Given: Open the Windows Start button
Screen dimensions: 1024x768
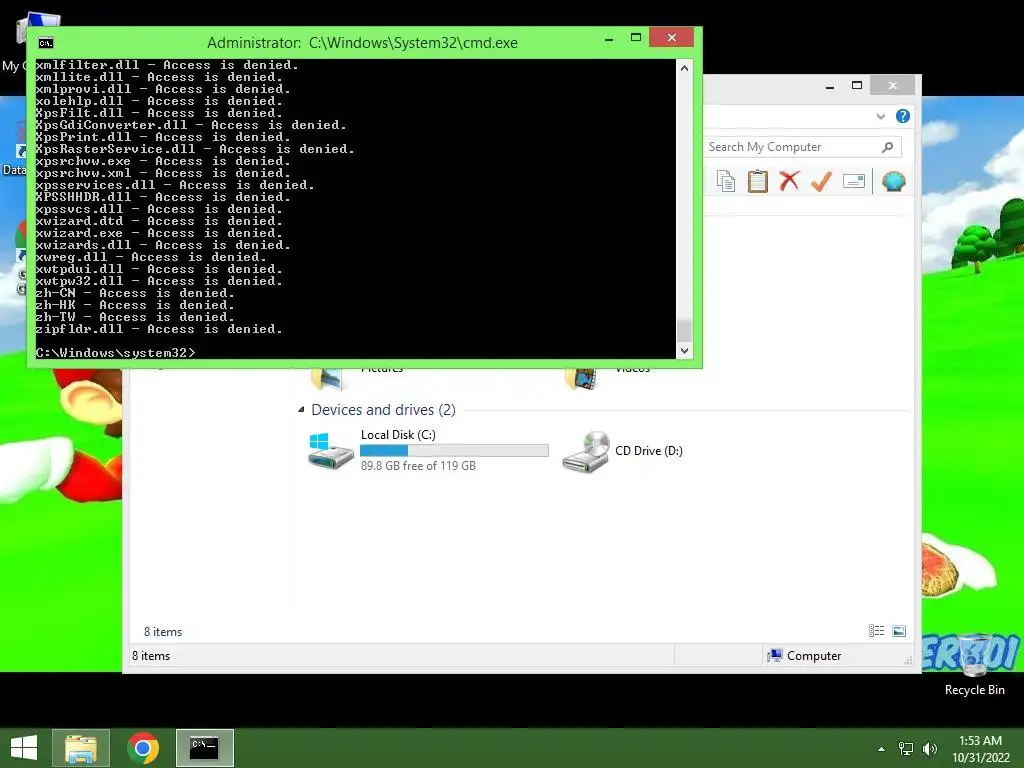Looking at the screenshot, I should point(24,748).
